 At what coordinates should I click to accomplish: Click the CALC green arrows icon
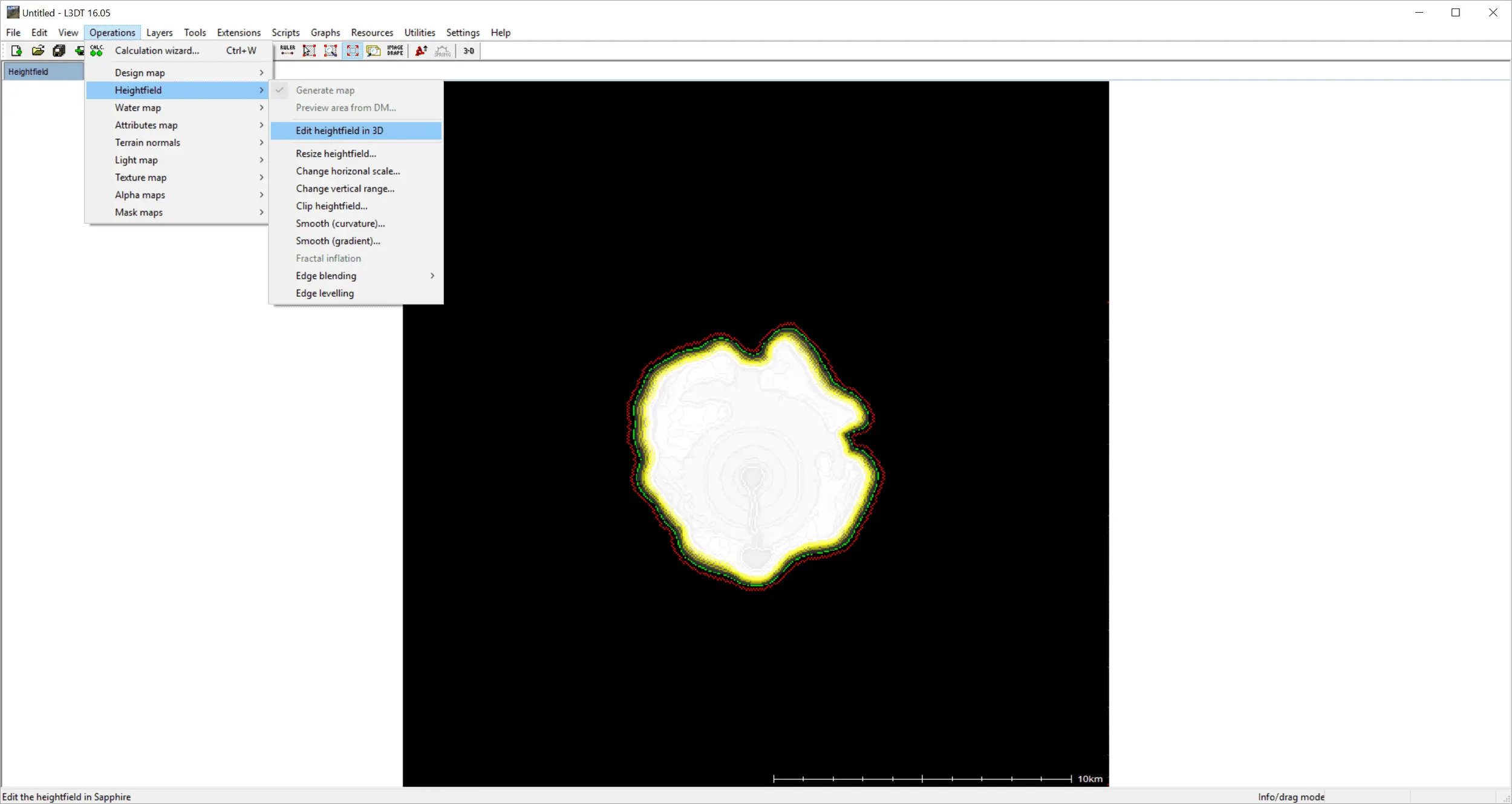coord(97,51)
